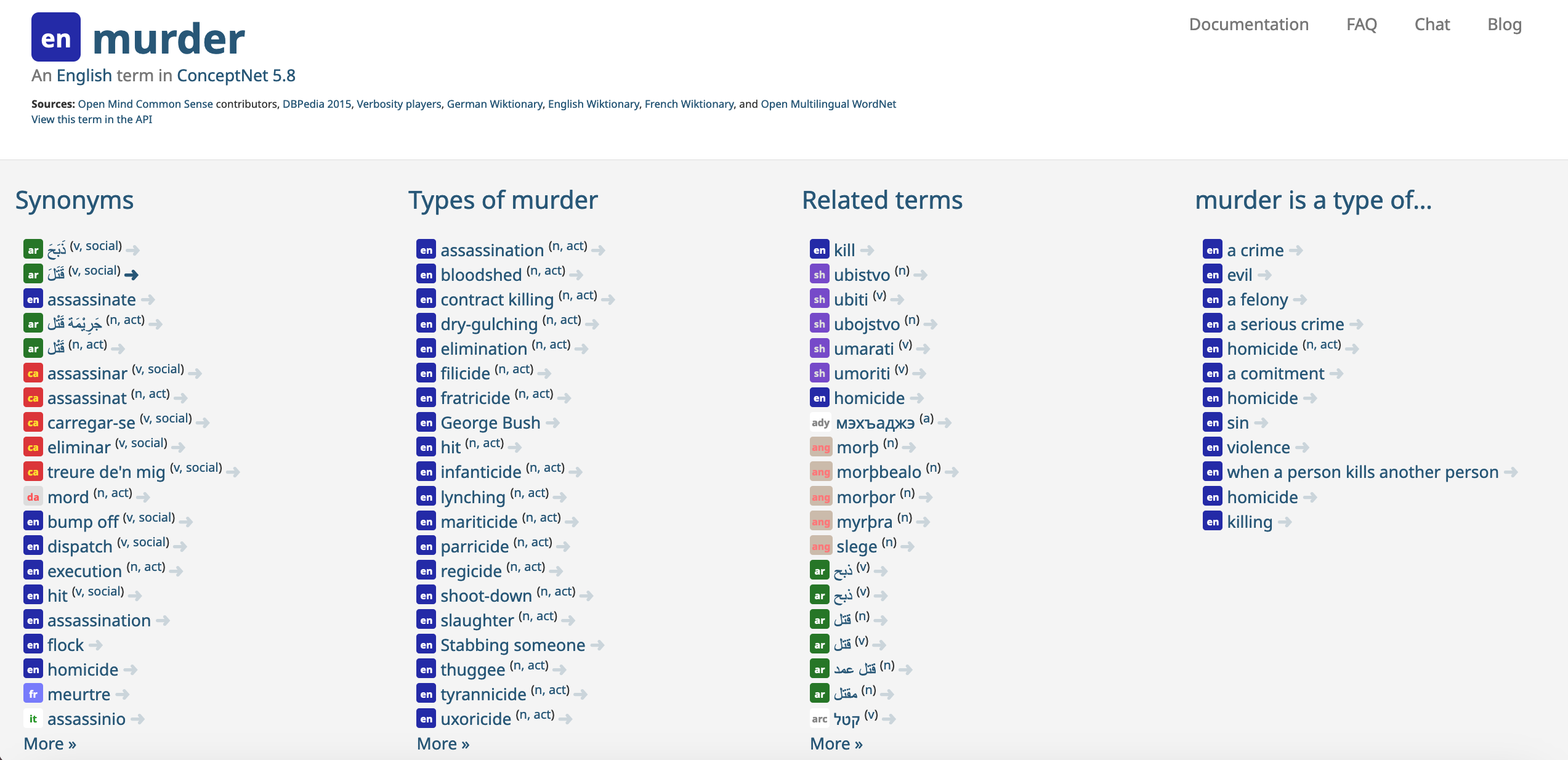The width and height of the screenshot is (1568, 760).
Task: Click 'View this term in the API'
Action: pyautogui.click(x=92, y=119)
